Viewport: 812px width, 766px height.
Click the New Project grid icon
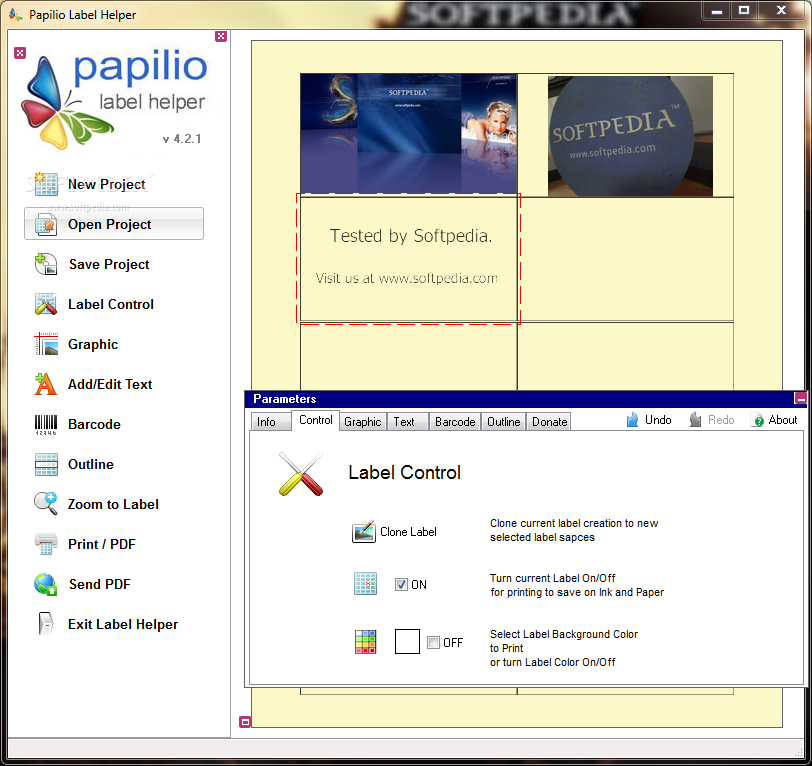click(46, 184)
